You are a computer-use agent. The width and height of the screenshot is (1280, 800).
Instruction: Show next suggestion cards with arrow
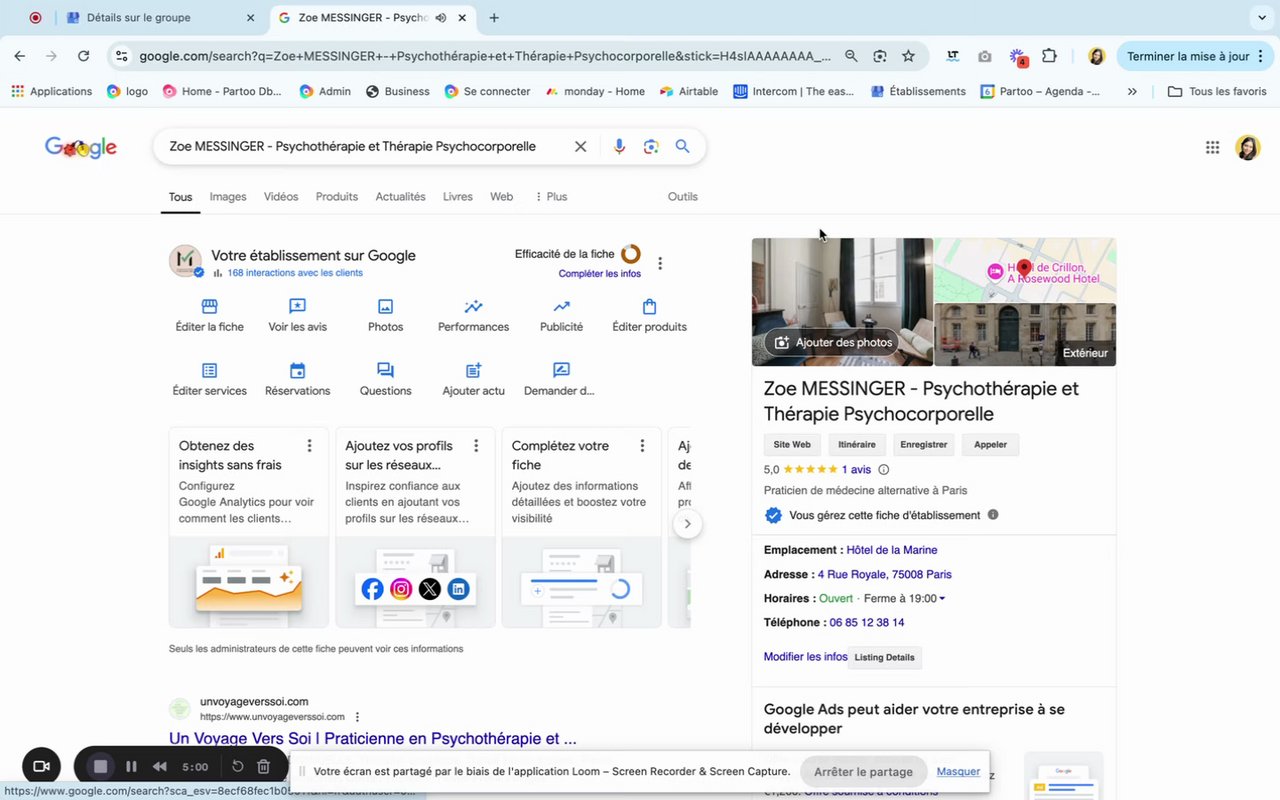tap(687, 524)
